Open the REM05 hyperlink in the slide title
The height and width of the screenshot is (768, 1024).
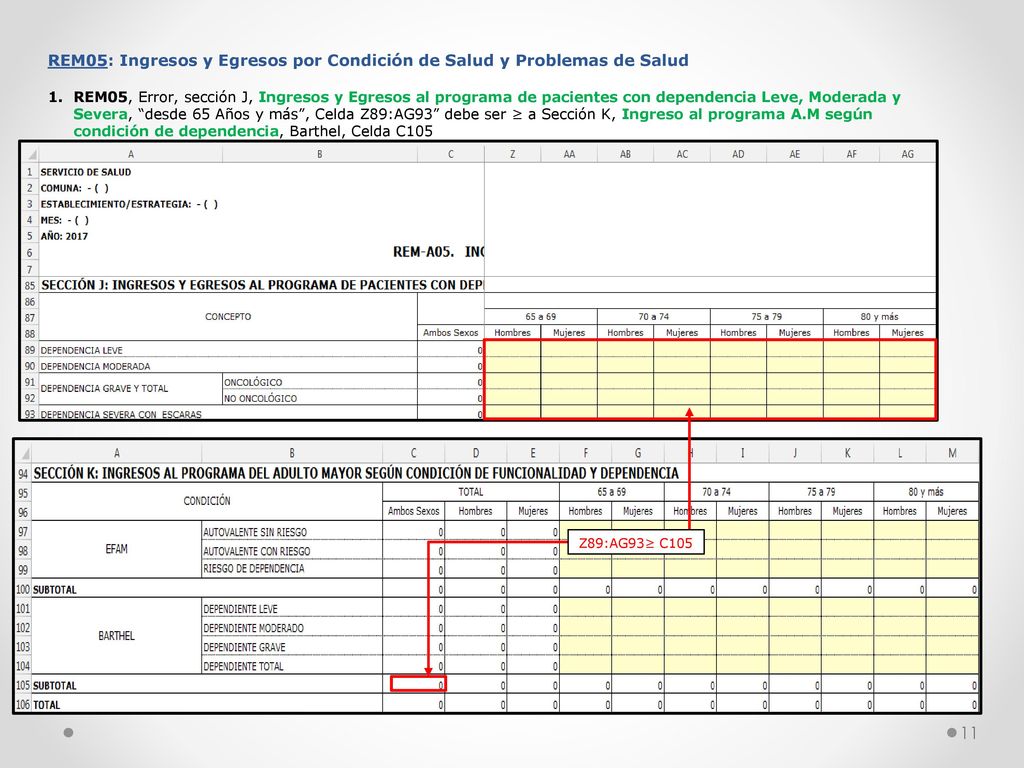(x=77, y=61)
